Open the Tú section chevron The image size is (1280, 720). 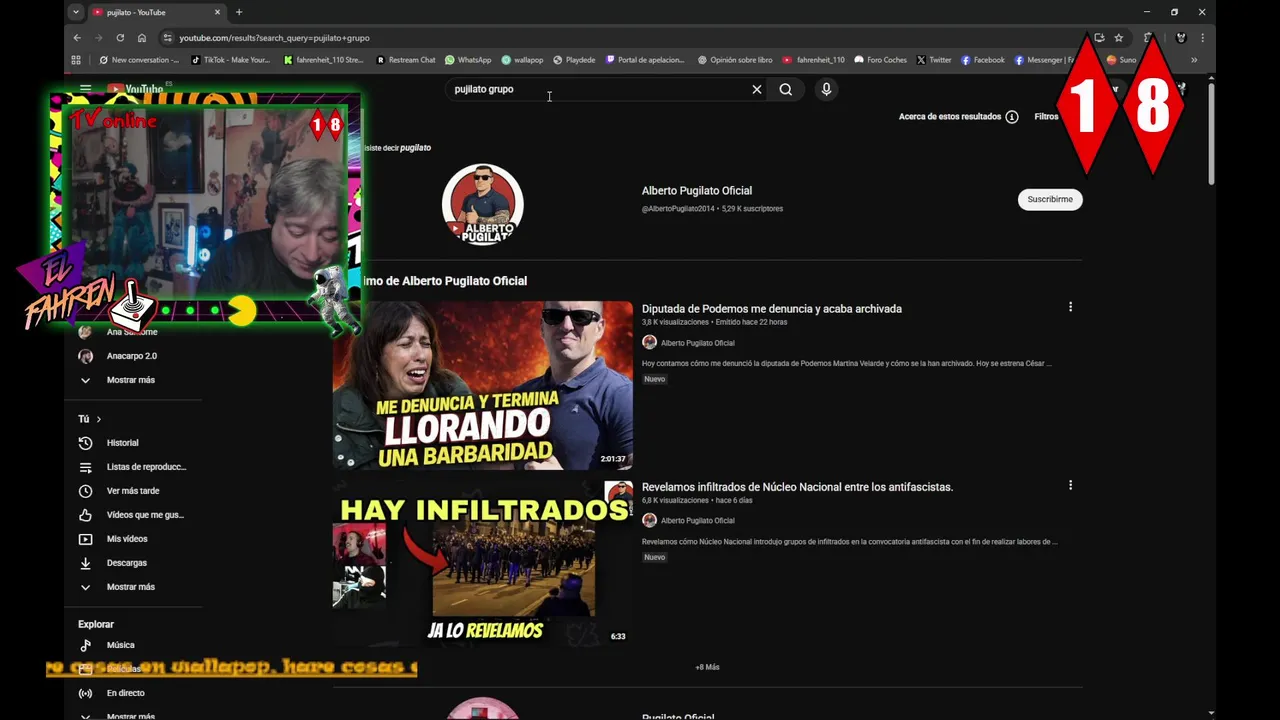click(x=99, y=419)
